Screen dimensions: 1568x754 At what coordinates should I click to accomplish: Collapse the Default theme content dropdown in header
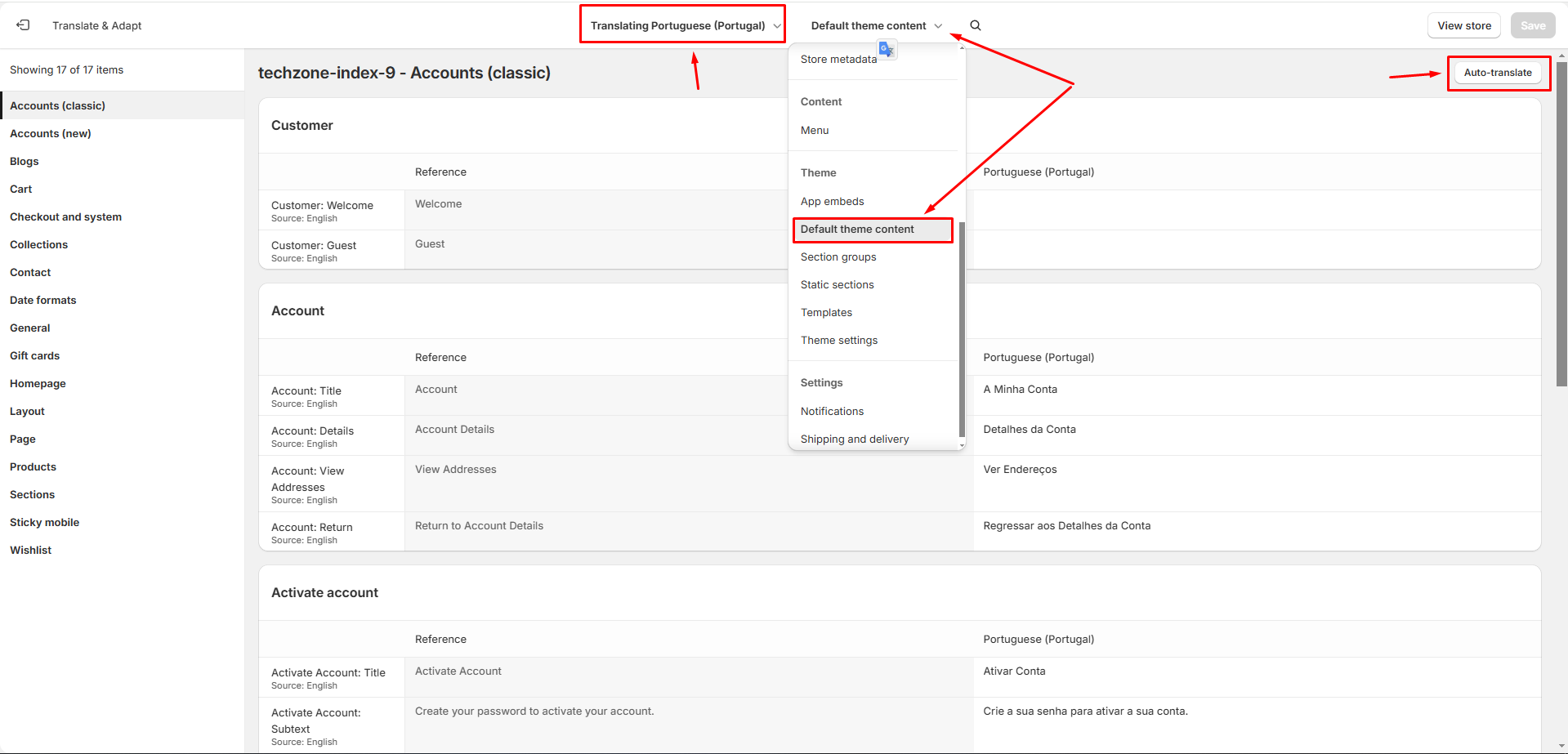pyautogui.click(x=876, y=25)
